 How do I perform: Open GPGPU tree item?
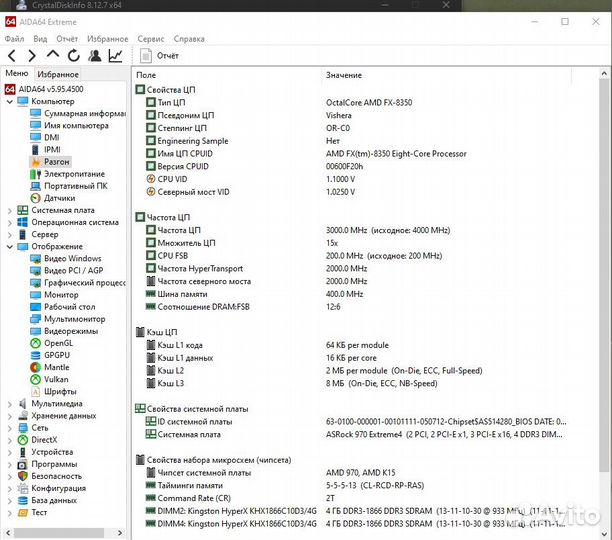pos(50,355)
